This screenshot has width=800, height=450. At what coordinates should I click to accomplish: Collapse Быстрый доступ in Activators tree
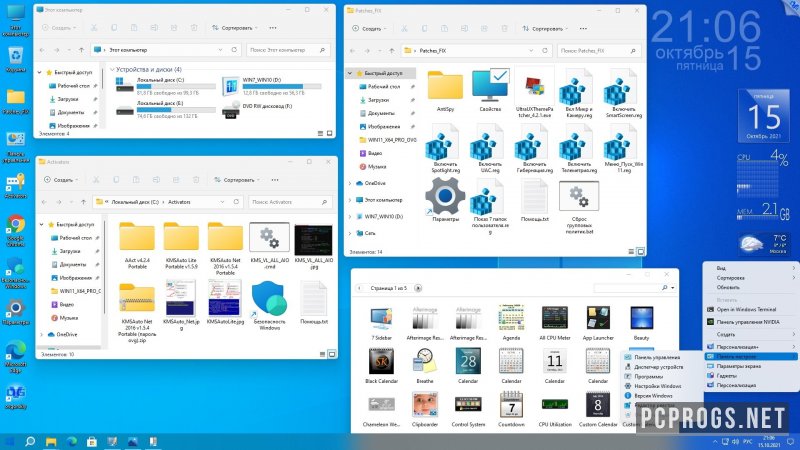[41, 224]
